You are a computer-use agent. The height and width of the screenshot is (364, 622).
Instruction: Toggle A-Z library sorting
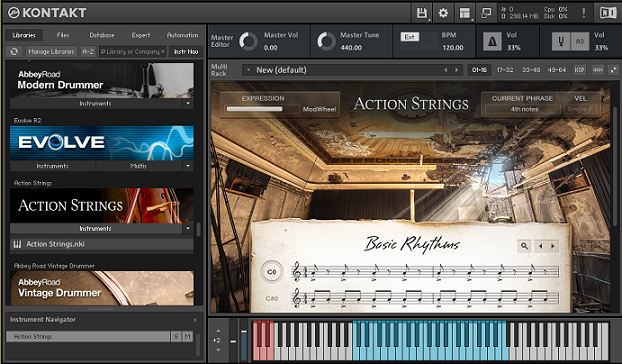[88, 52]
